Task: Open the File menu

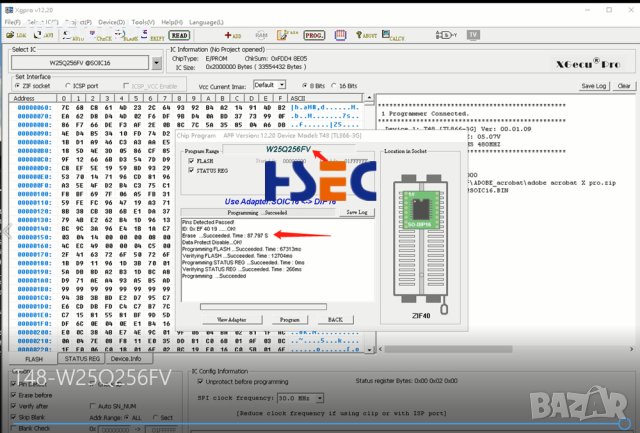Action: [x=12, y=22]
